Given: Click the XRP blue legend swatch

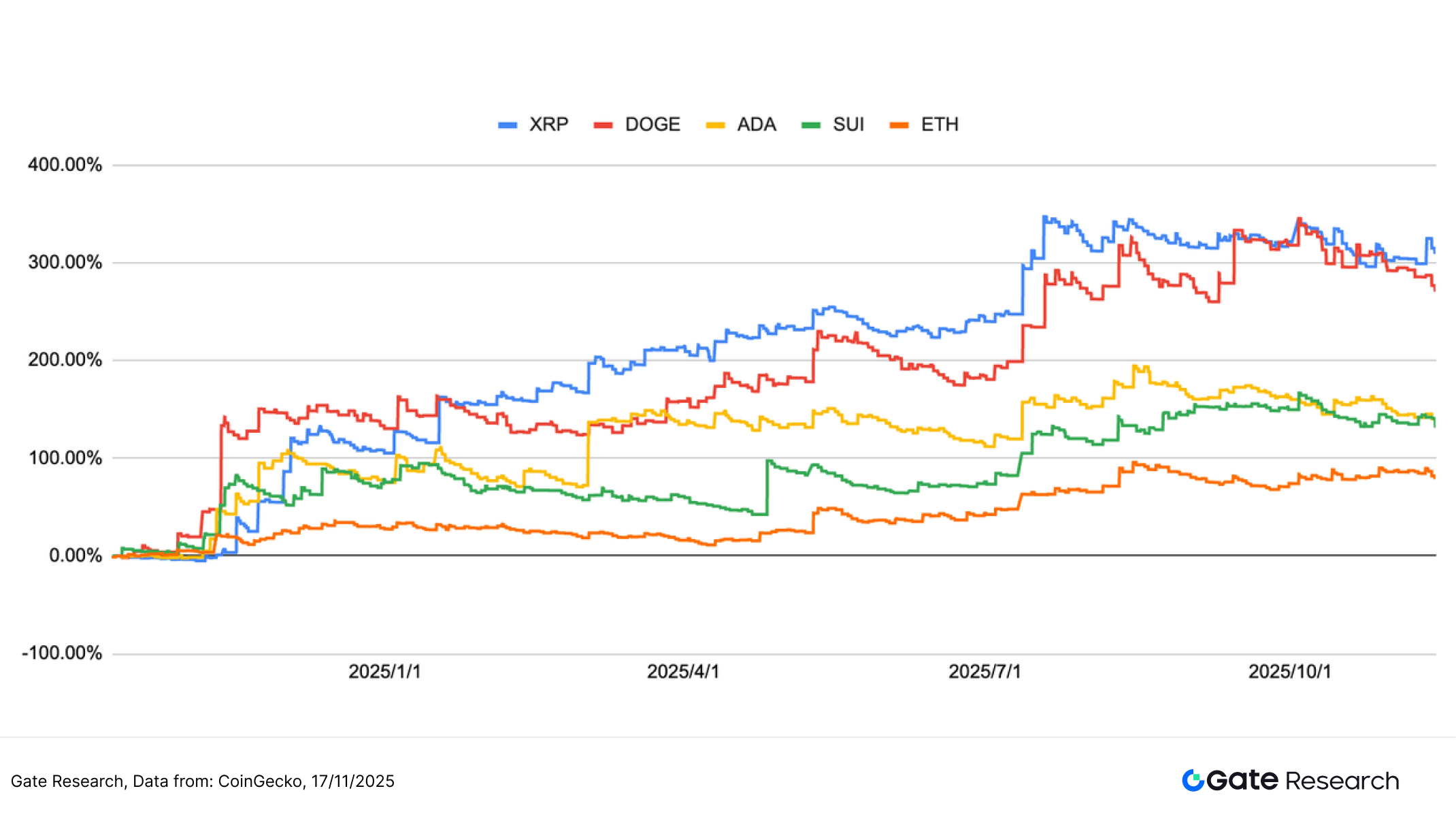Looking at the screenshot, I should (x=508, y=125).
